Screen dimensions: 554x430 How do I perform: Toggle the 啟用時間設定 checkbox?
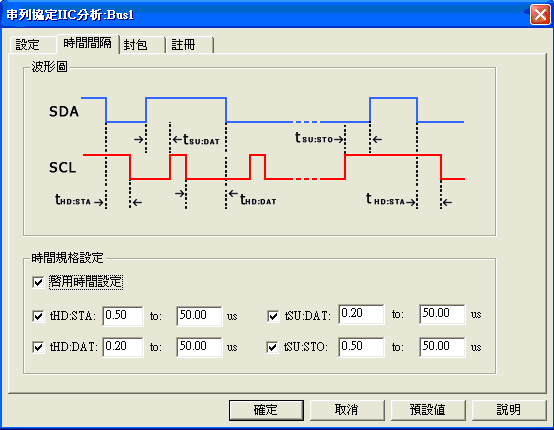(38, 282)
